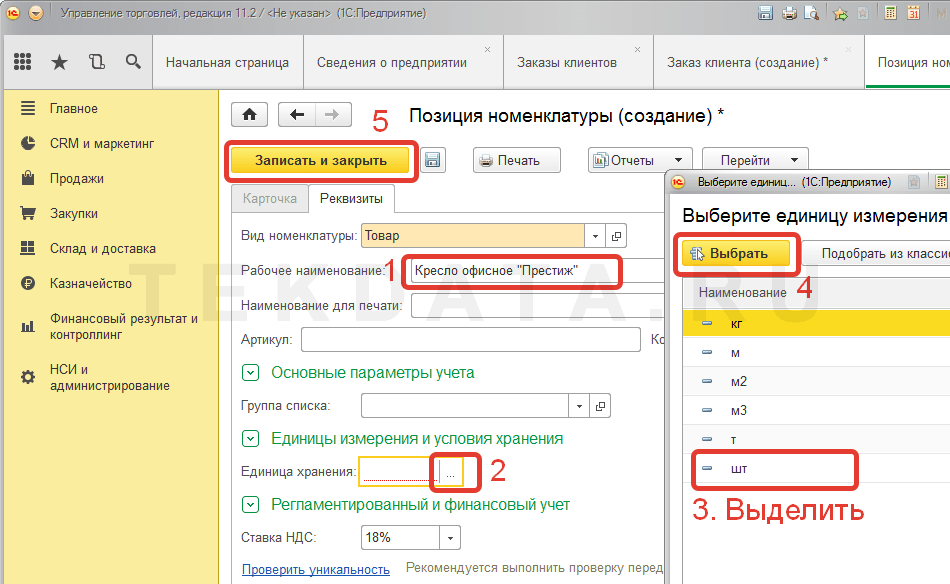Screen dimensions: 950x584
Task: Open CRM и маркетинг section
Action: [102, 144]
